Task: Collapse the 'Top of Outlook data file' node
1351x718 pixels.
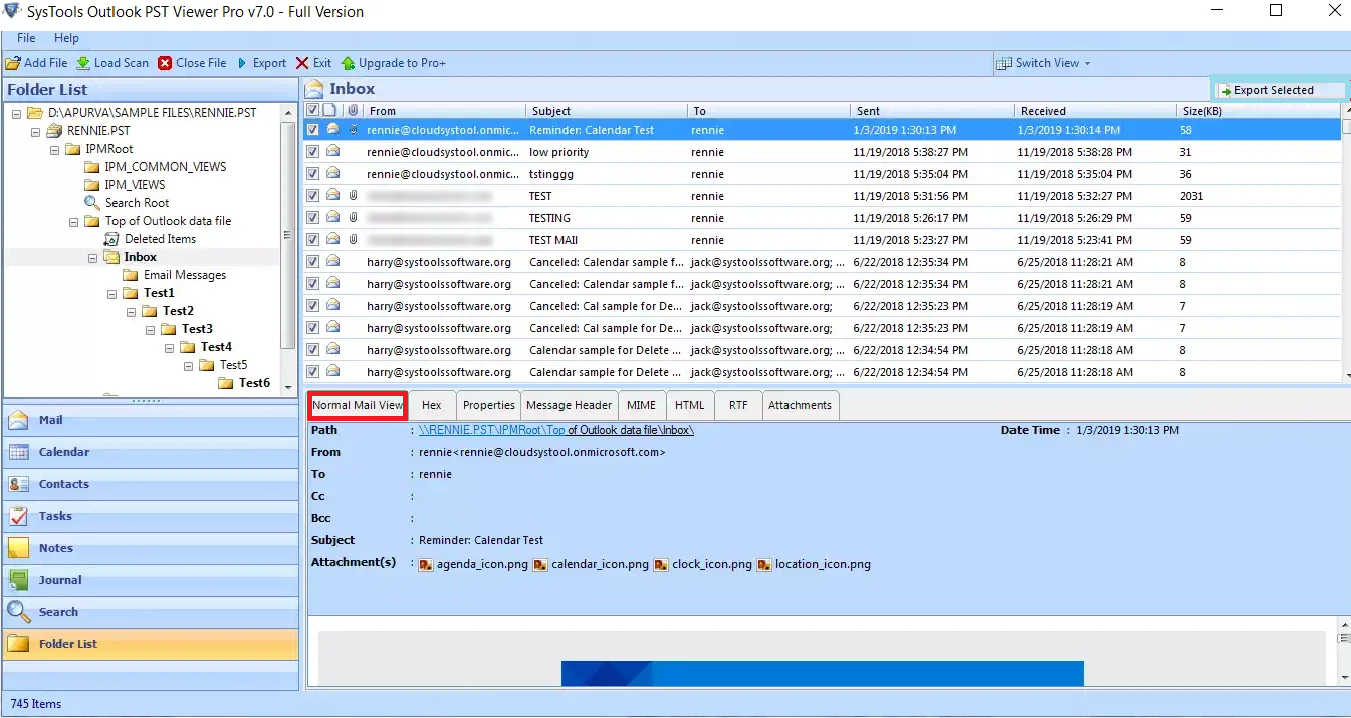Action: click(74, 221)
